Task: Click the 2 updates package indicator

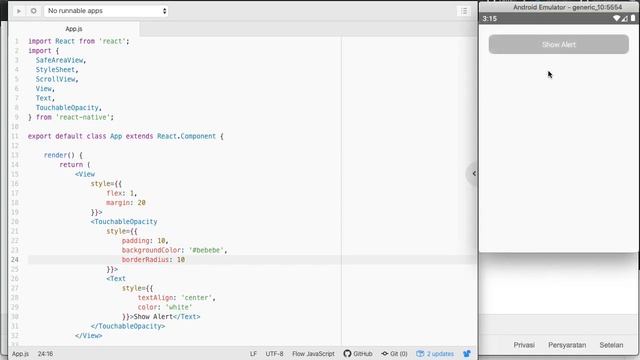Action: coord(435,354)
